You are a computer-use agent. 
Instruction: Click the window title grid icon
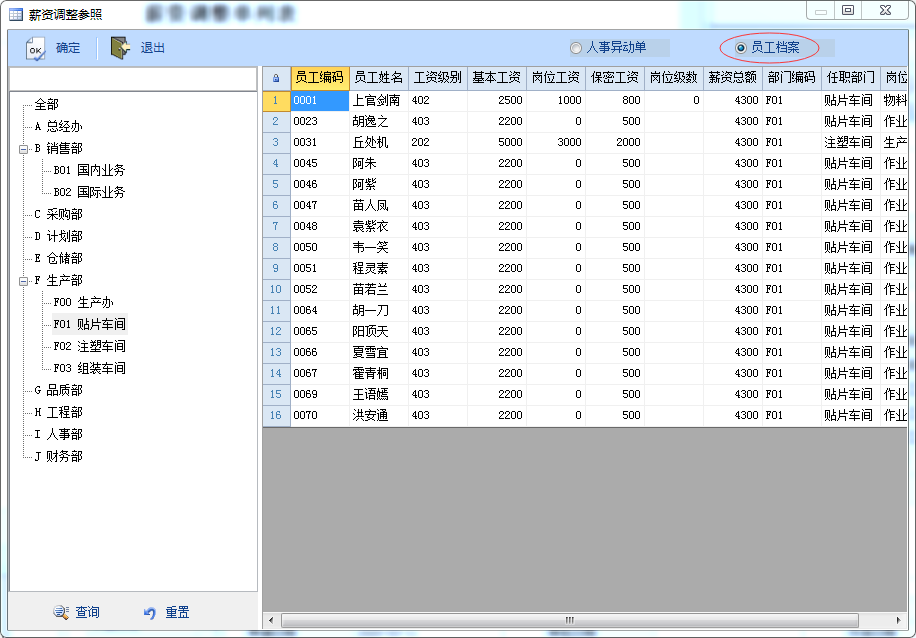pos(16,14)
